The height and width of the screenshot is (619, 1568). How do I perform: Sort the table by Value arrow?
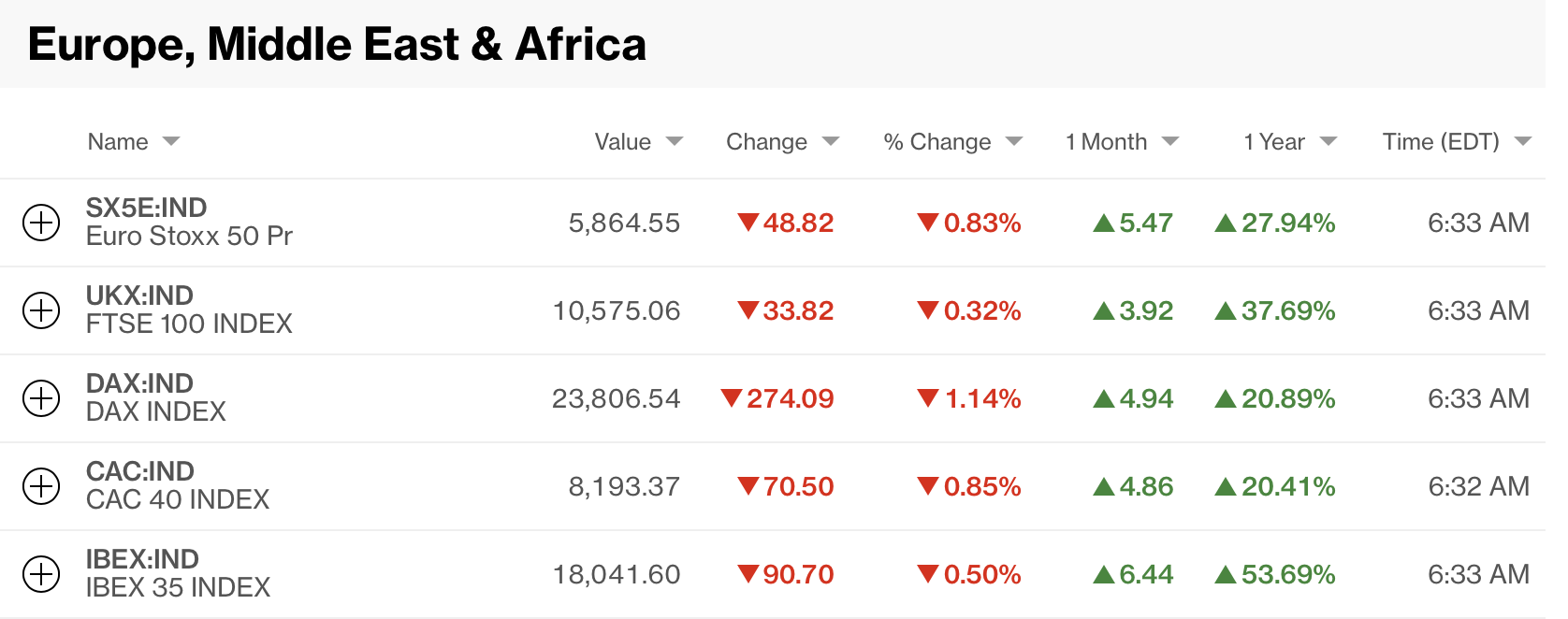click(675, 142)
